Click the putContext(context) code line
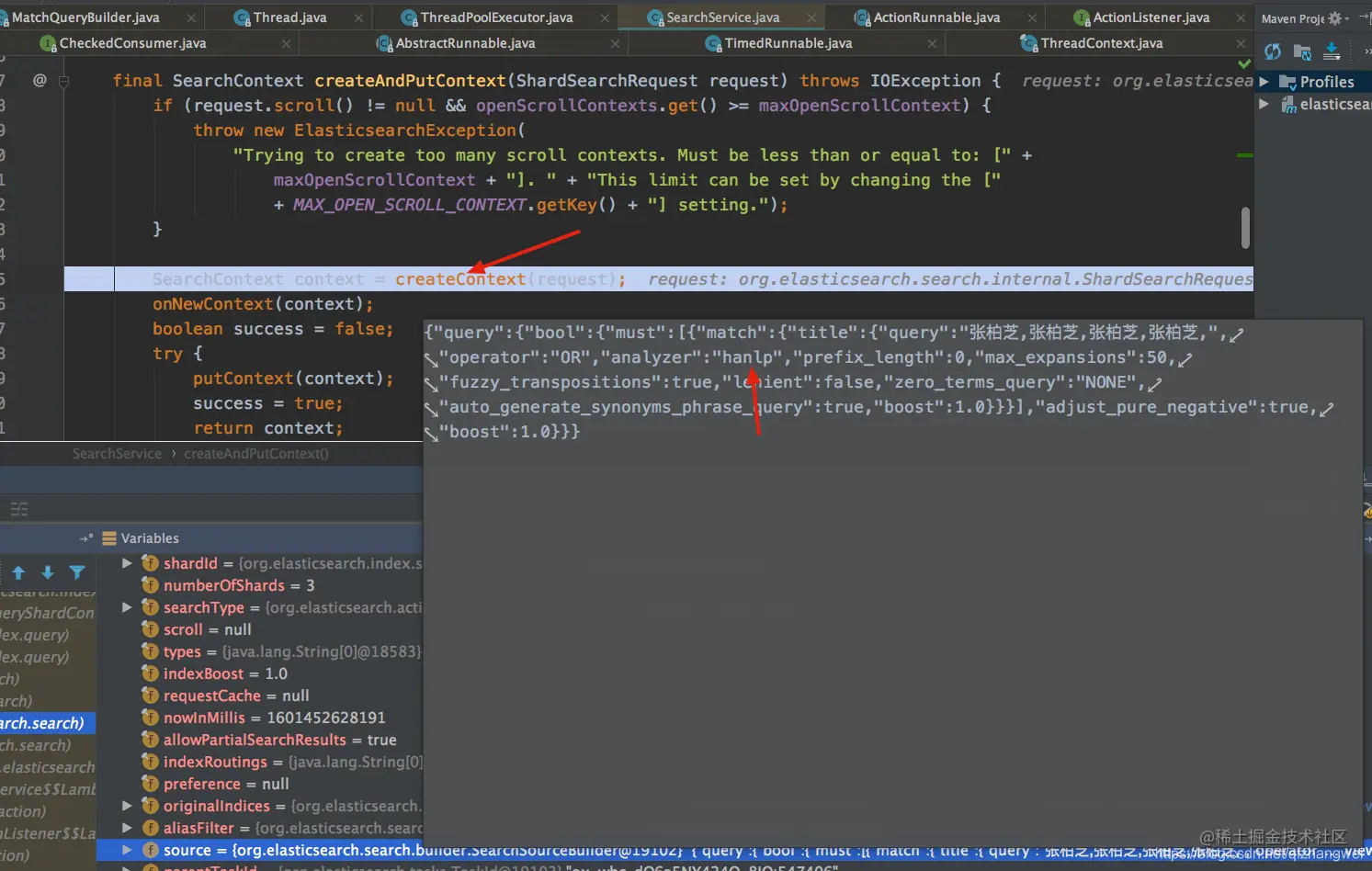 tap(293, 379)
